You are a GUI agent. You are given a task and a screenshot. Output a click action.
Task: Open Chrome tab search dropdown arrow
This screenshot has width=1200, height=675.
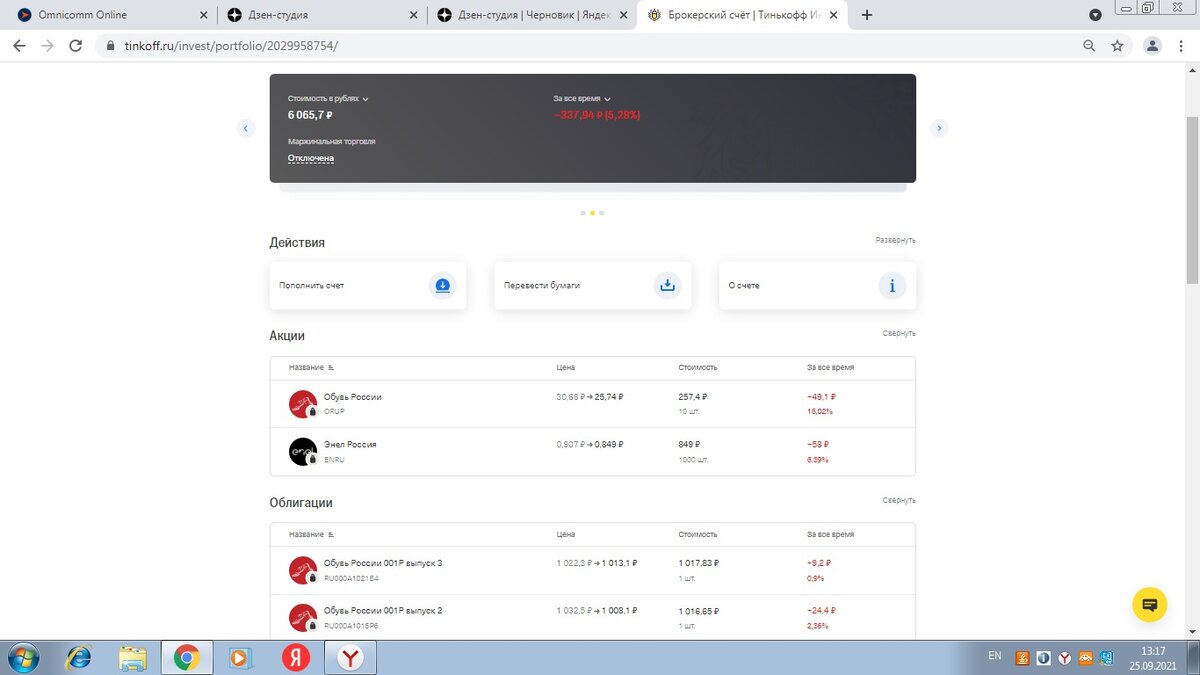pyautogui.click(x=1095, y=15)
